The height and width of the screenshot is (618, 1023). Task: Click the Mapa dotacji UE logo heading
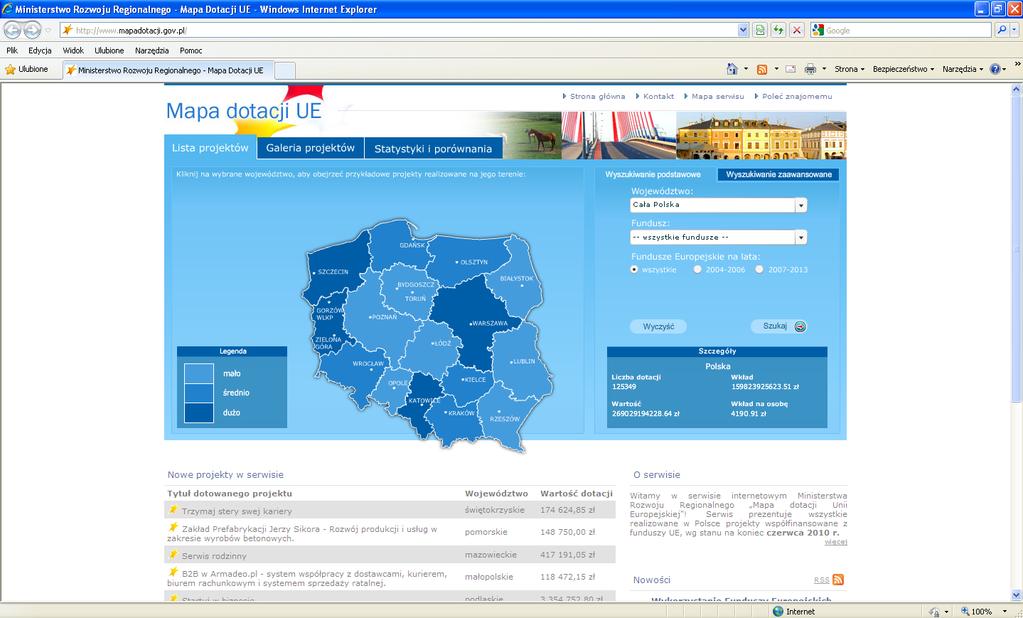[x=243, y=111]
